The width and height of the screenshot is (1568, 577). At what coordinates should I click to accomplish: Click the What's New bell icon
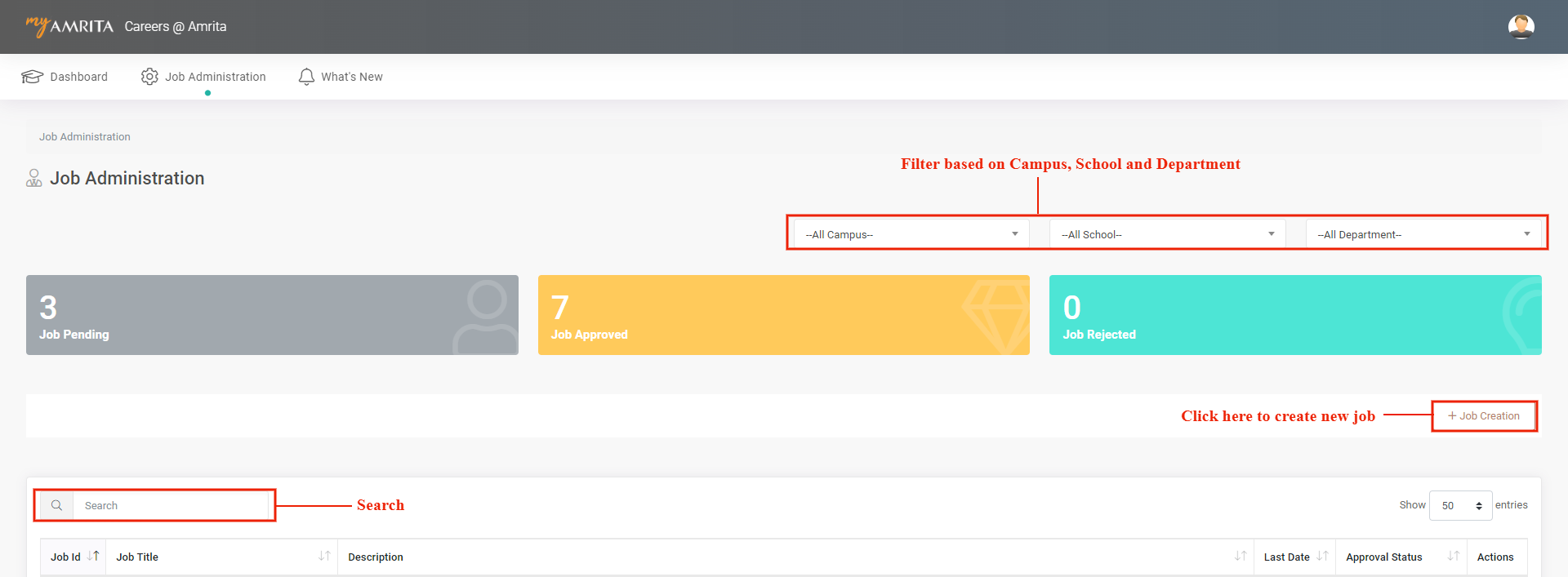tap(306, 77)
